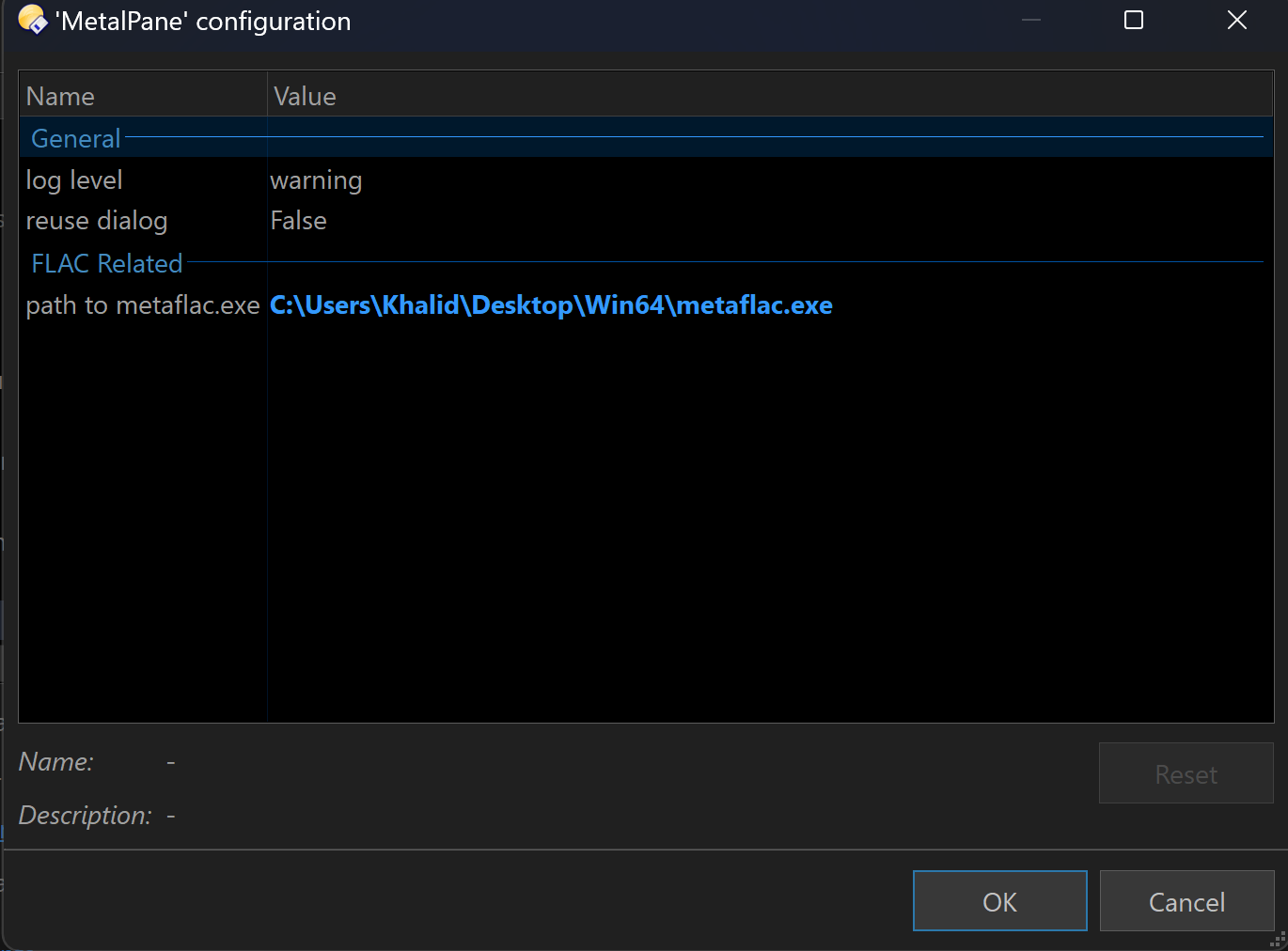Click OK to confirm configuration
The width and height of the screenshot is (1288, 951).
999,901
